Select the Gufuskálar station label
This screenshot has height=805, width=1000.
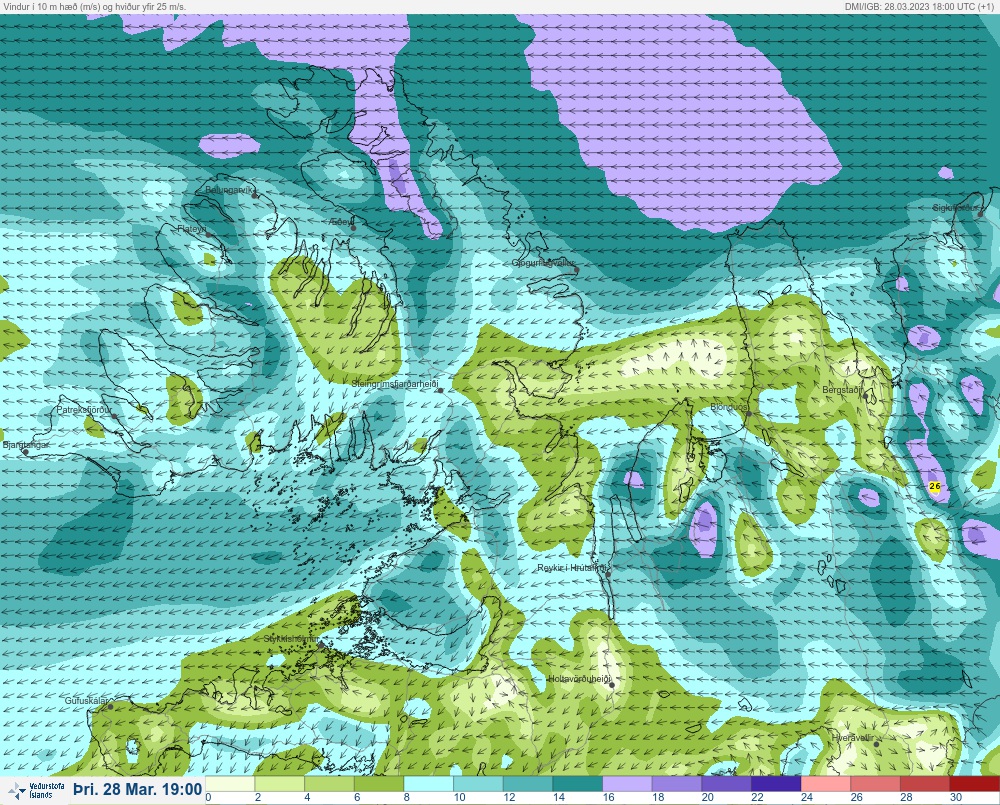click(x=87, y=700)
